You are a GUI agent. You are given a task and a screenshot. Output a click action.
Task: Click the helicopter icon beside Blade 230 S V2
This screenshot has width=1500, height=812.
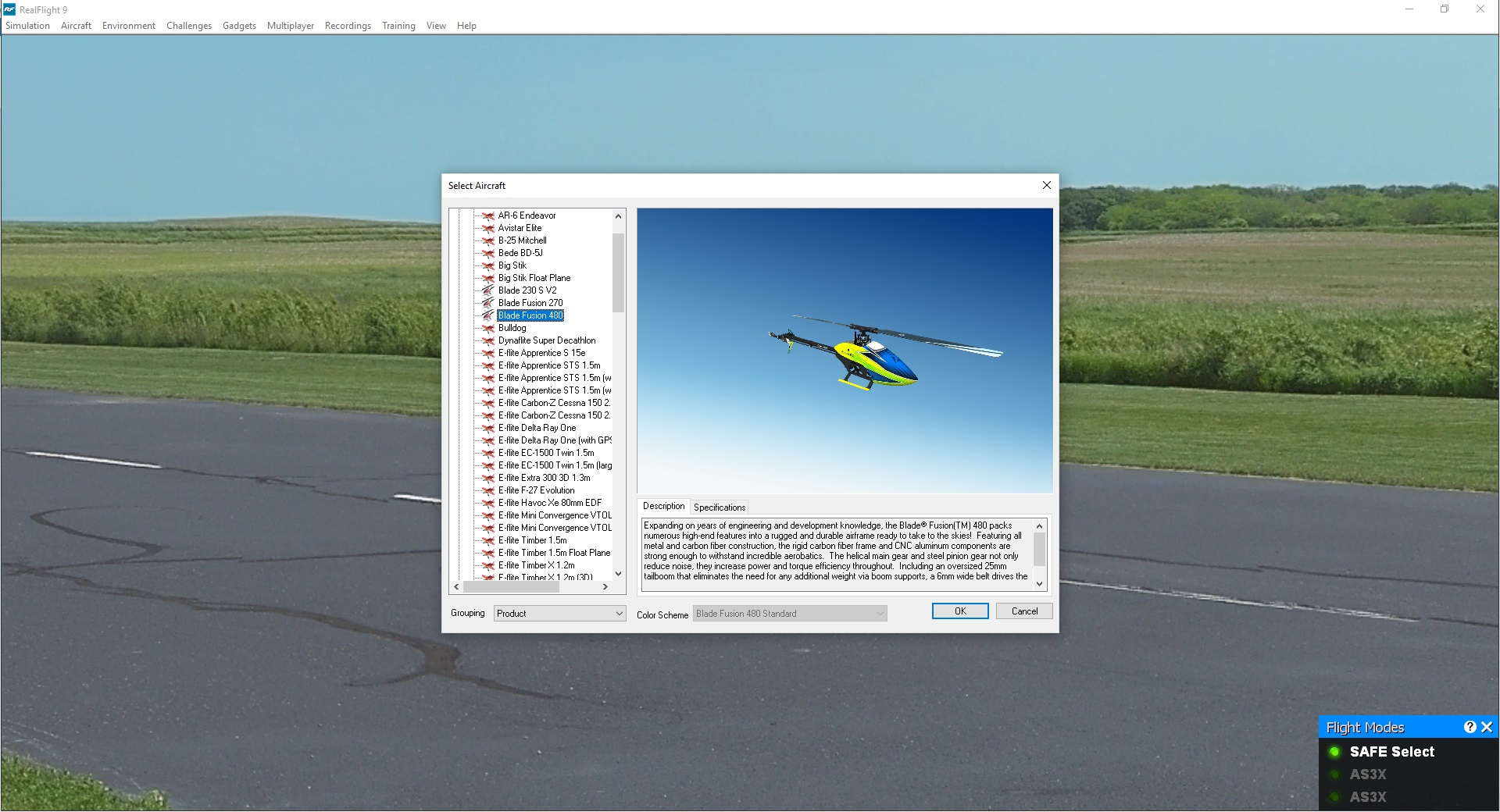point(488,290)
